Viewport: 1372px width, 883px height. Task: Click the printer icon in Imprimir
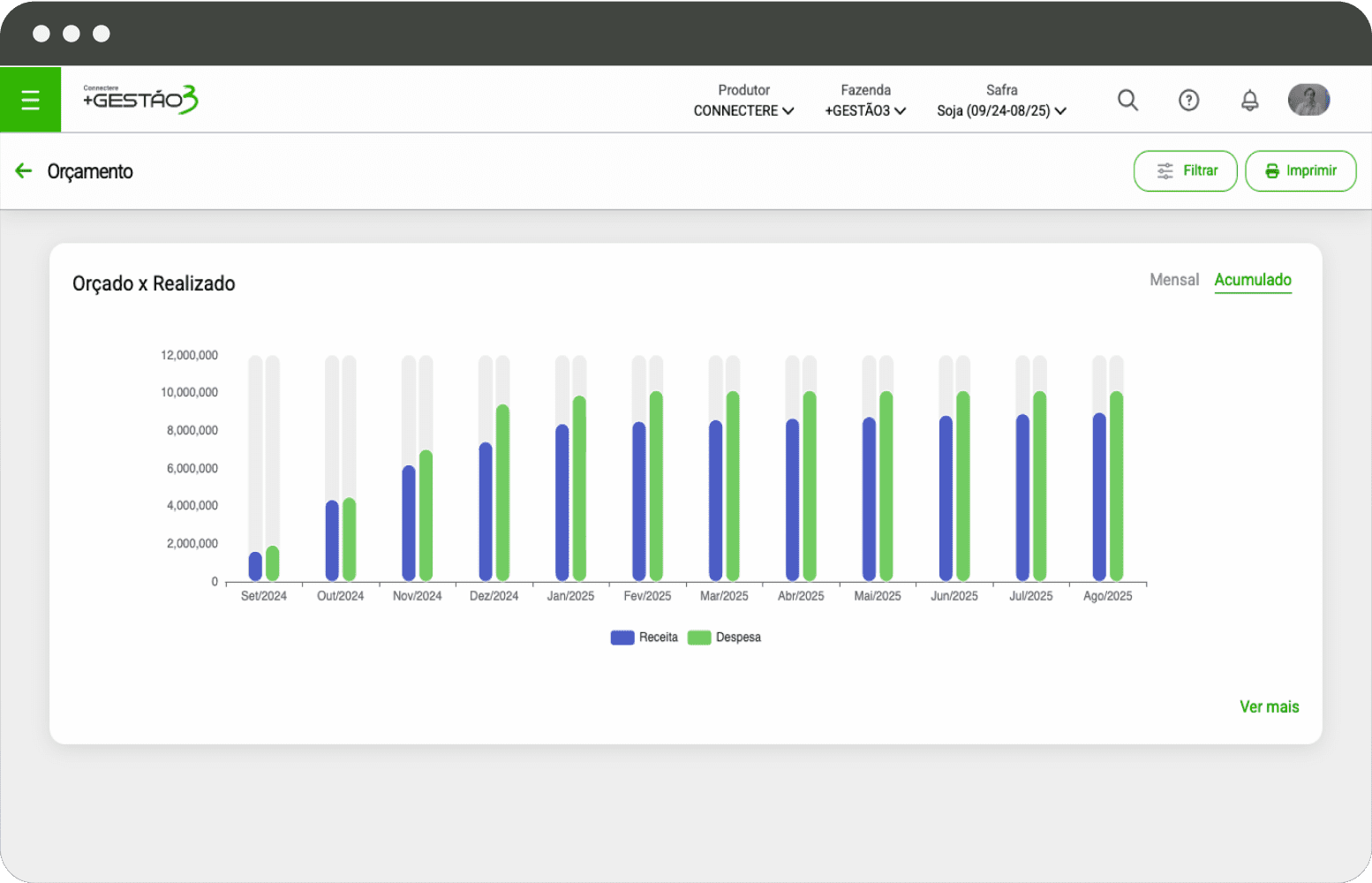point(1271,171)
